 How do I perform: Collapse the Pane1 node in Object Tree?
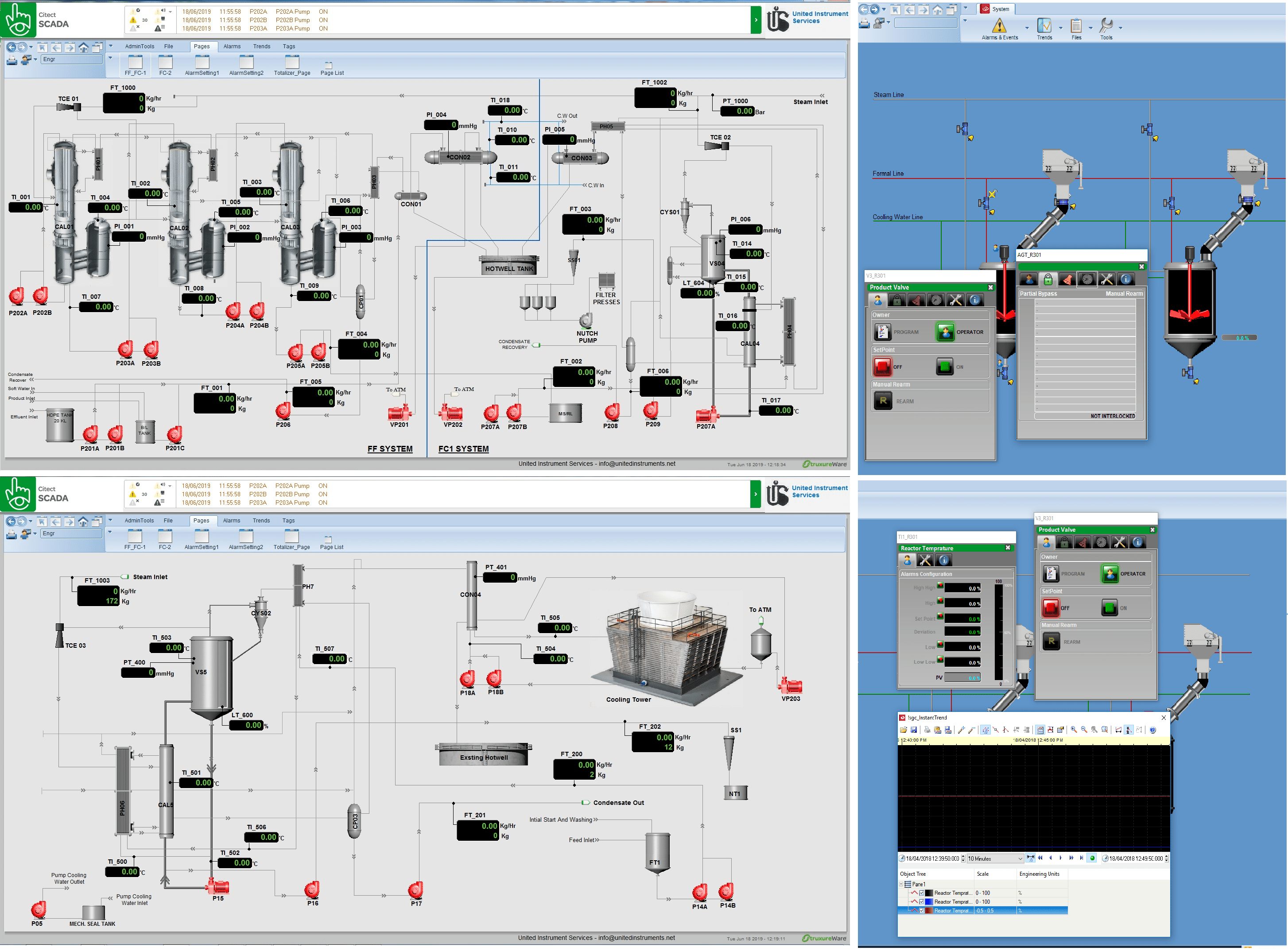pos(901,884)
